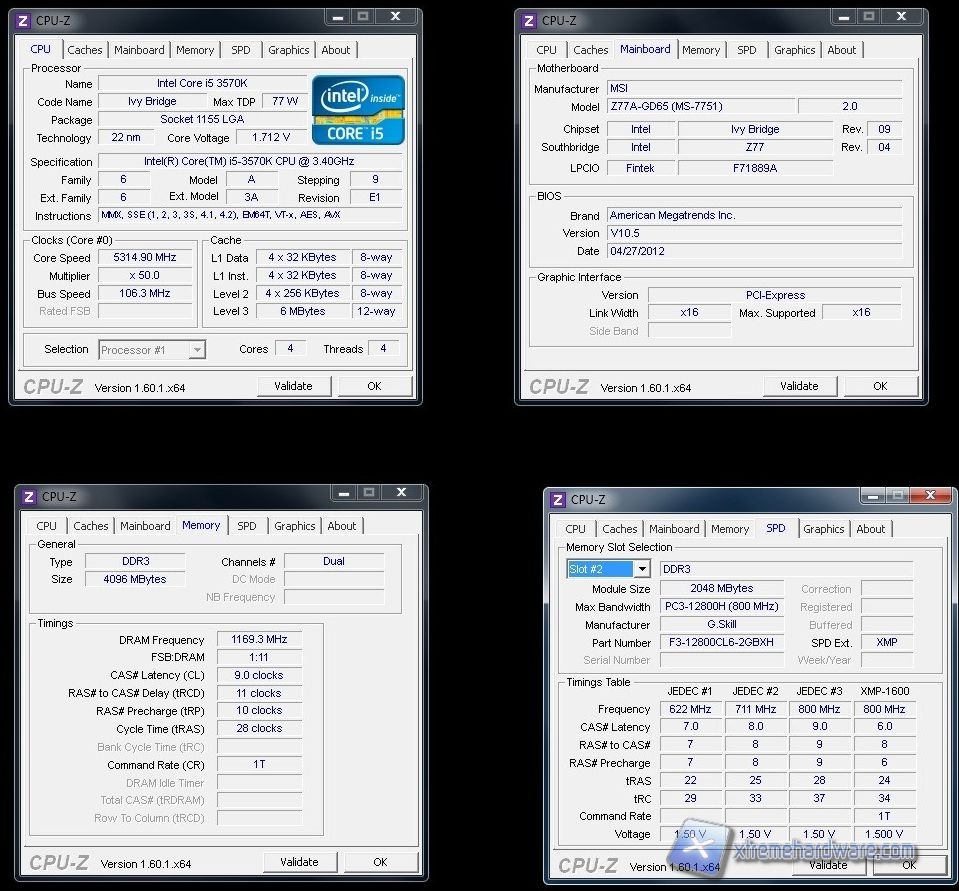Click the CPU-Z title icon in the Mainboard window
The image size is (959, 891).
pos(530,21)
